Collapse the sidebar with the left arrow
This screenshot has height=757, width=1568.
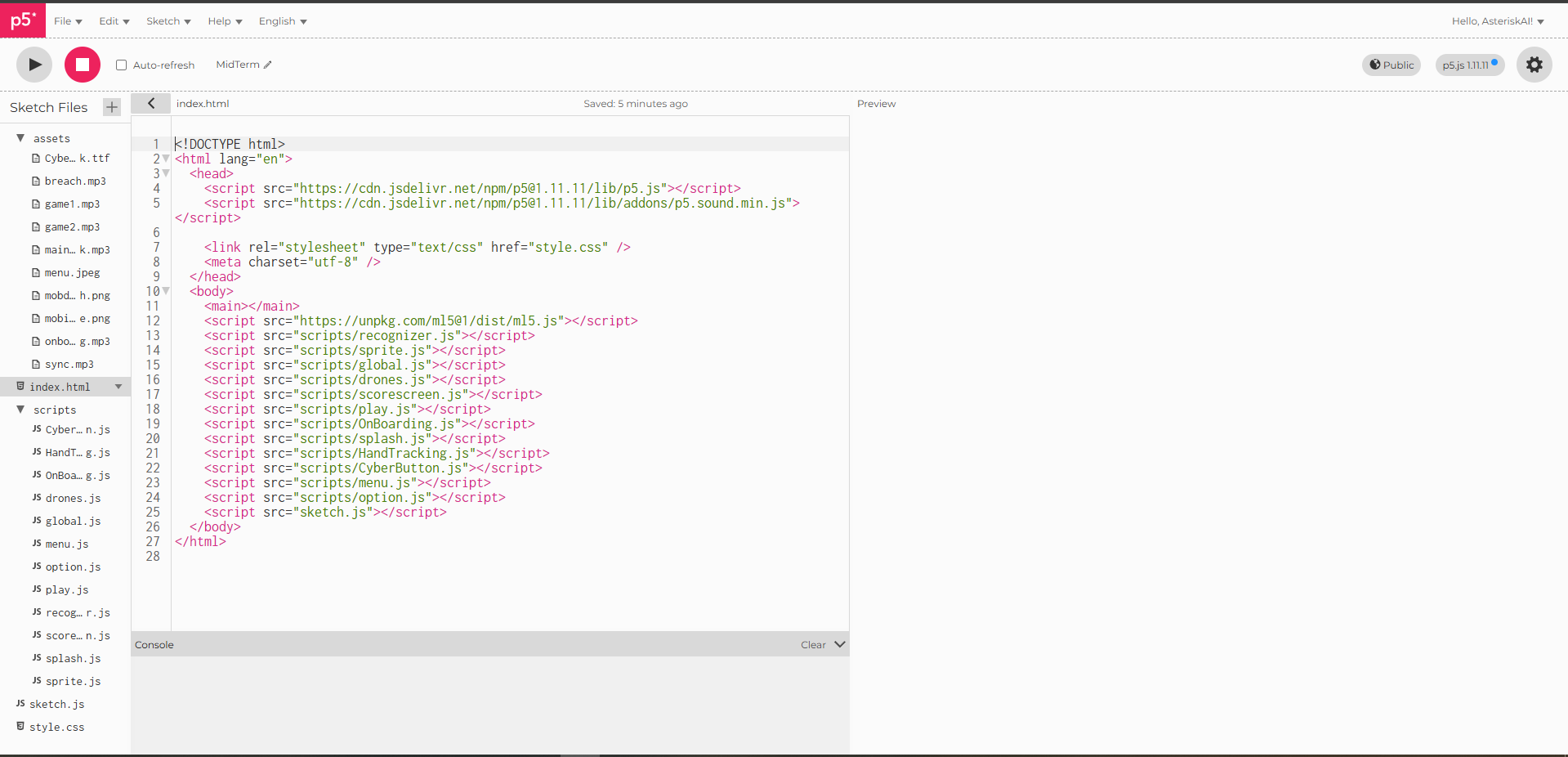(151, 104)
